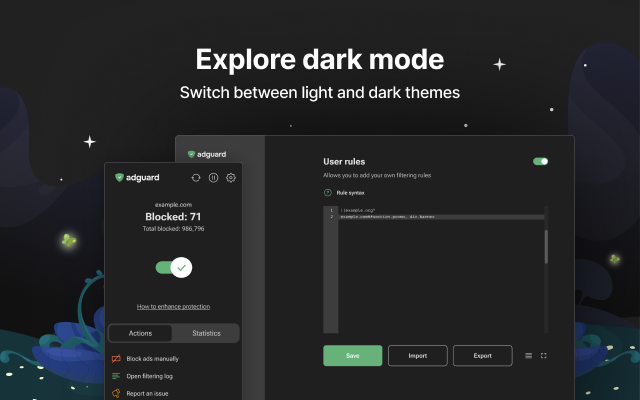Click the adguard logo in the popup header

point(137,178)
